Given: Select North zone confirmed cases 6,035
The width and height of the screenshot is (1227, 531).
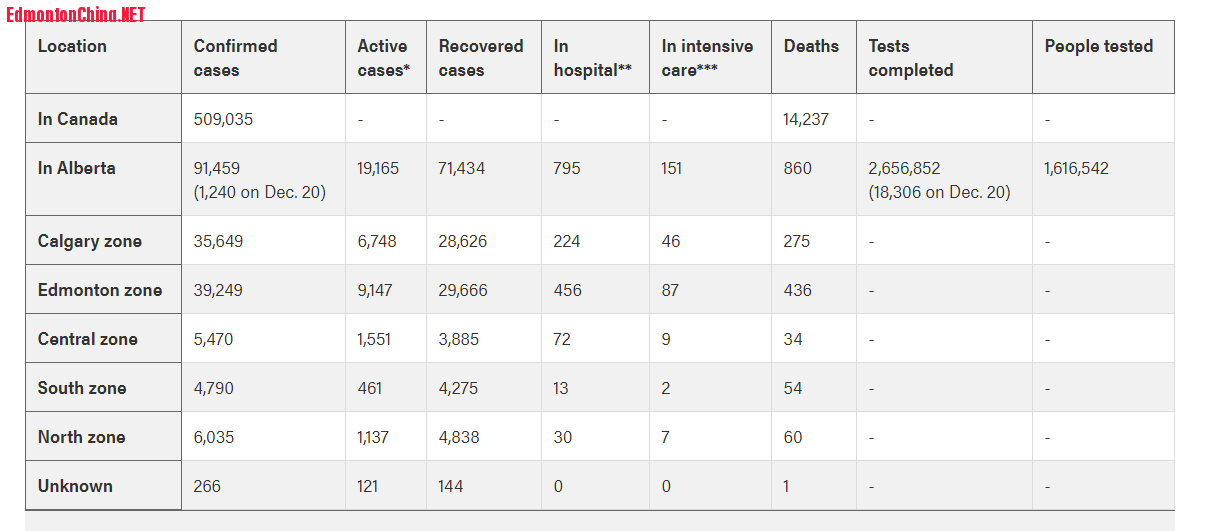Looking at the screenshot, I should coord(214,437).
